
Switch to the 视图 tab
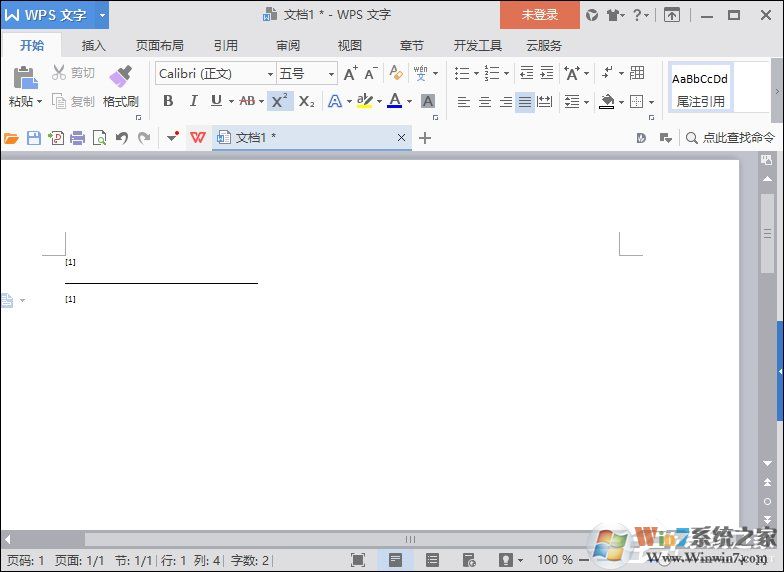click(350, 46)
